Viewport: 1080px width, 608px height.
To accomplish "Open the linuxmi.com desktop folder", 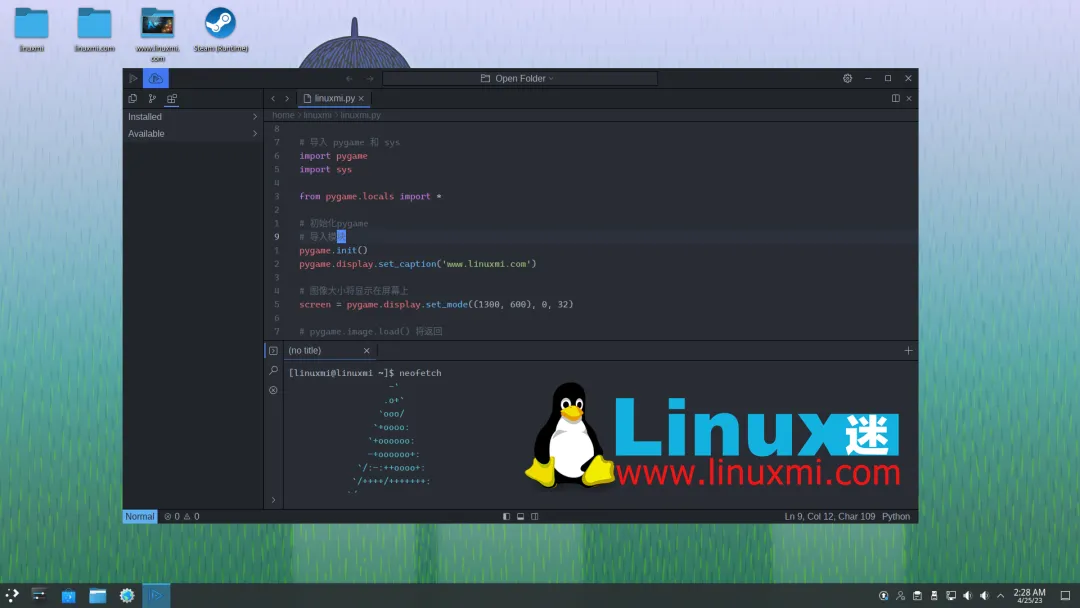I will click(94, 30).
